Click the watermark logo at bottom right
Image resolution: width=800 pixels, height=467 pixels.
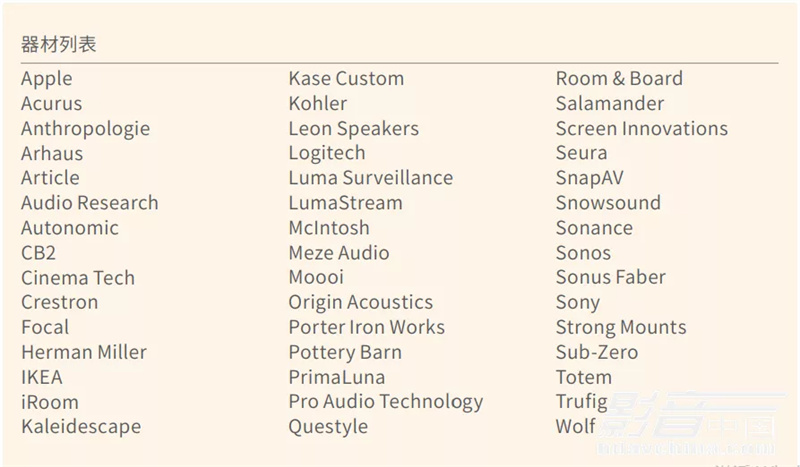click(x=692, y=424)
